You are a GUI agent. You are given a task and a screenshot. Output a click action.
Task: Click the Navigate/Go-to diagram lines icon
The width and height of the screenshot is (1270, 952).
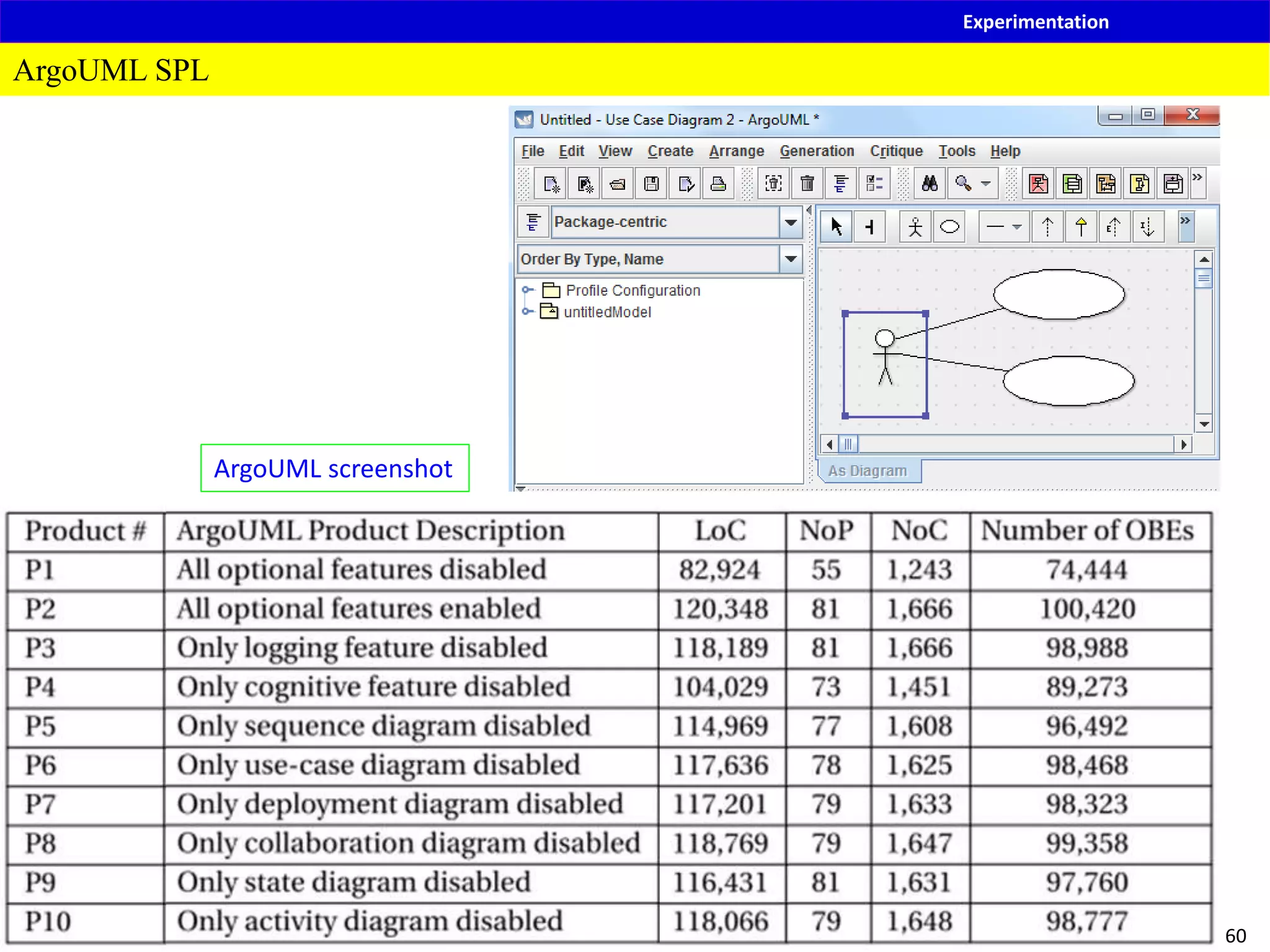[841, 184]
